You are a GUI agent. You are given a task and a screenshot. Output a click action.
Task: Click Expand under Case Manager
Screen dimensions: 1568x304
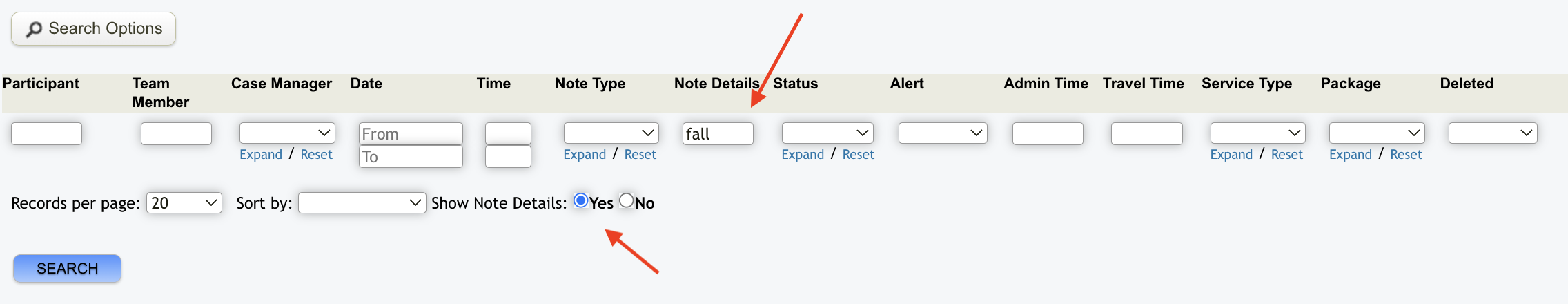pyautogui.click(x=261, y=155)
